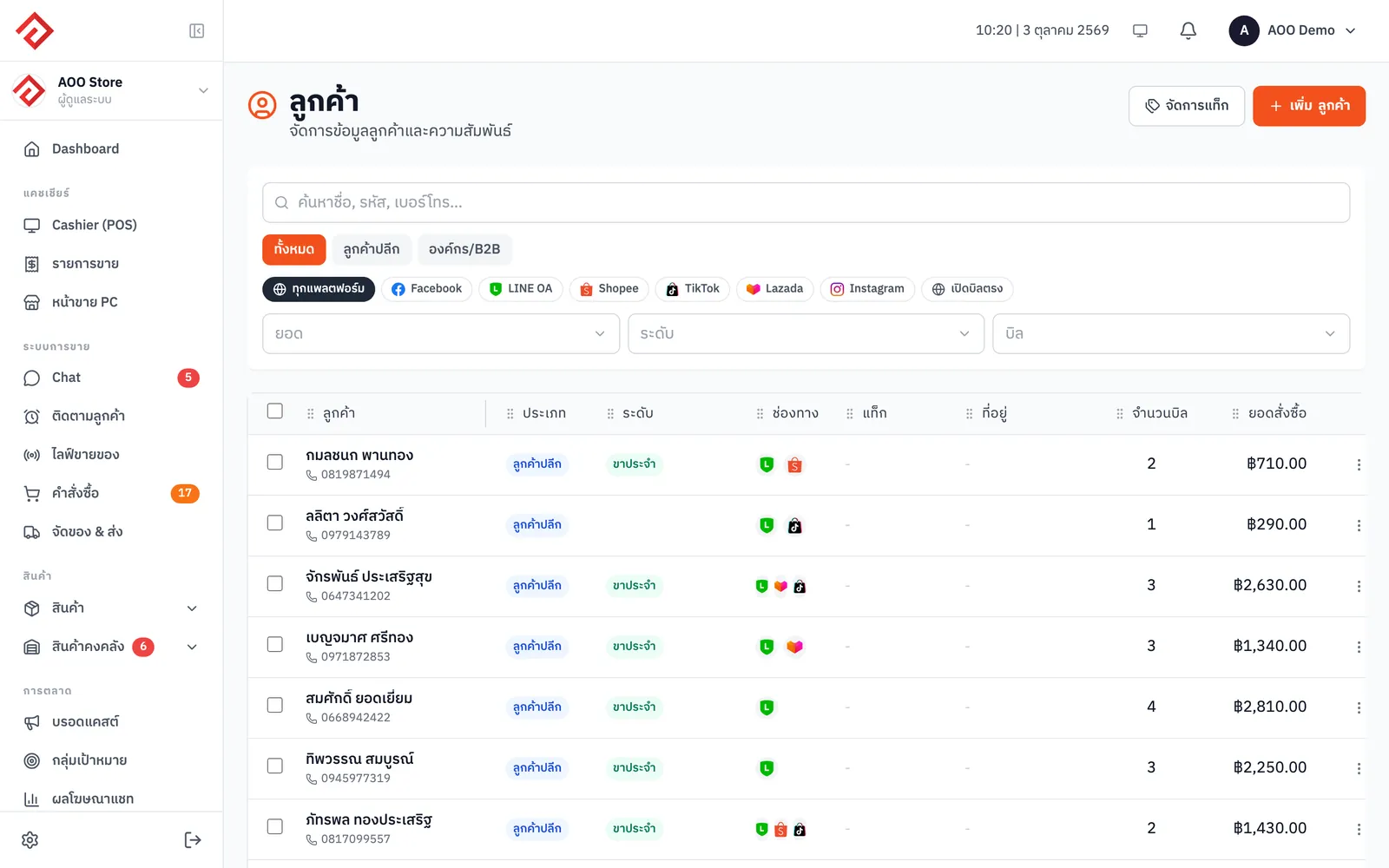Open Chat in sidebar
The image size is (1389, 868).
coord(111,378)
